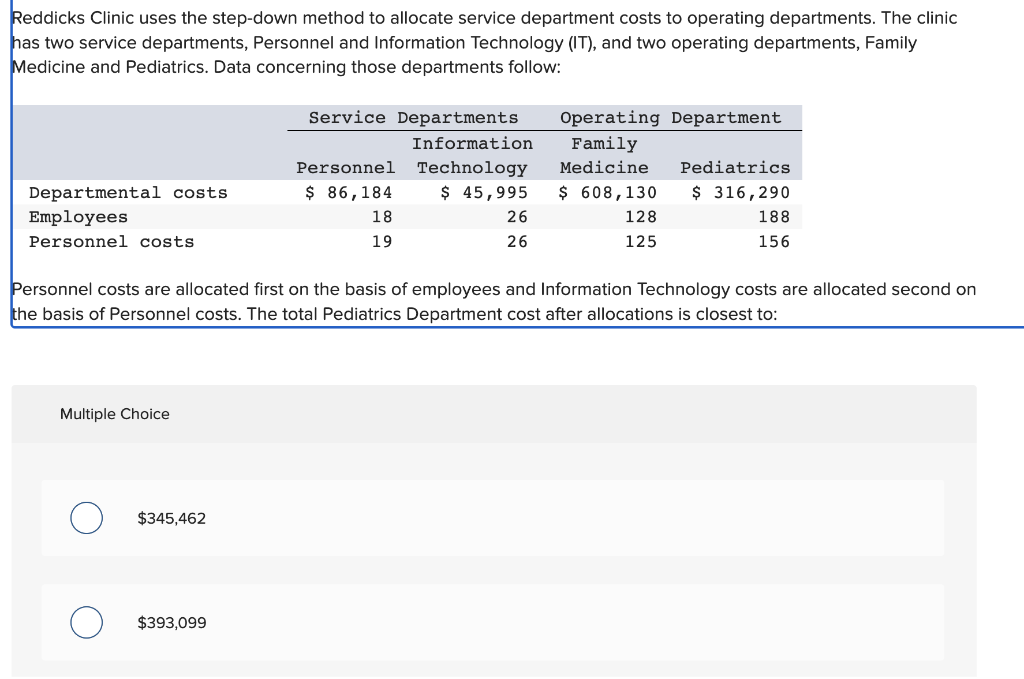Click the Employees row label
Image resolution: width=1024 pixels, height=679 pixels.
pyautogui.click(x=78, y=217)
